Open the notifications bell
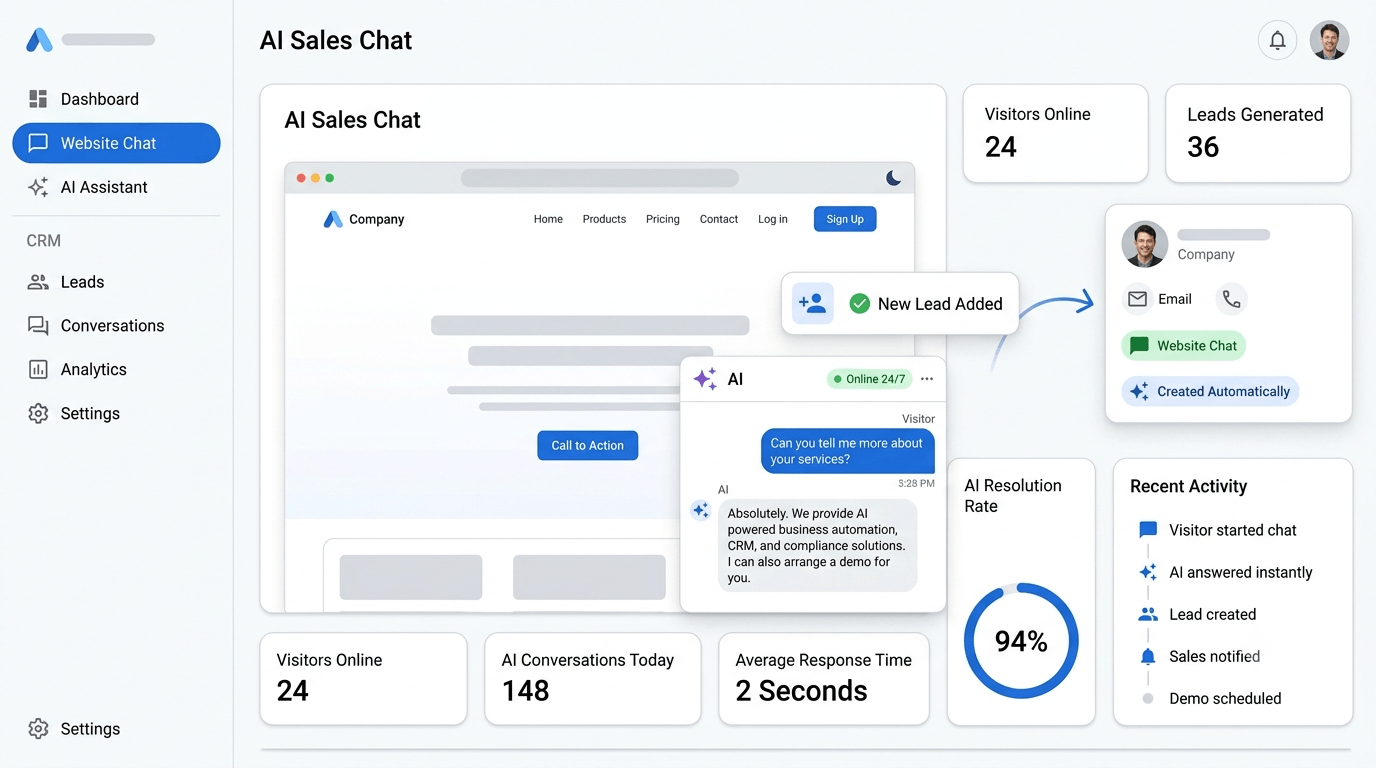The width and height of the screenshot is (1376, 768). (1277, 41)
